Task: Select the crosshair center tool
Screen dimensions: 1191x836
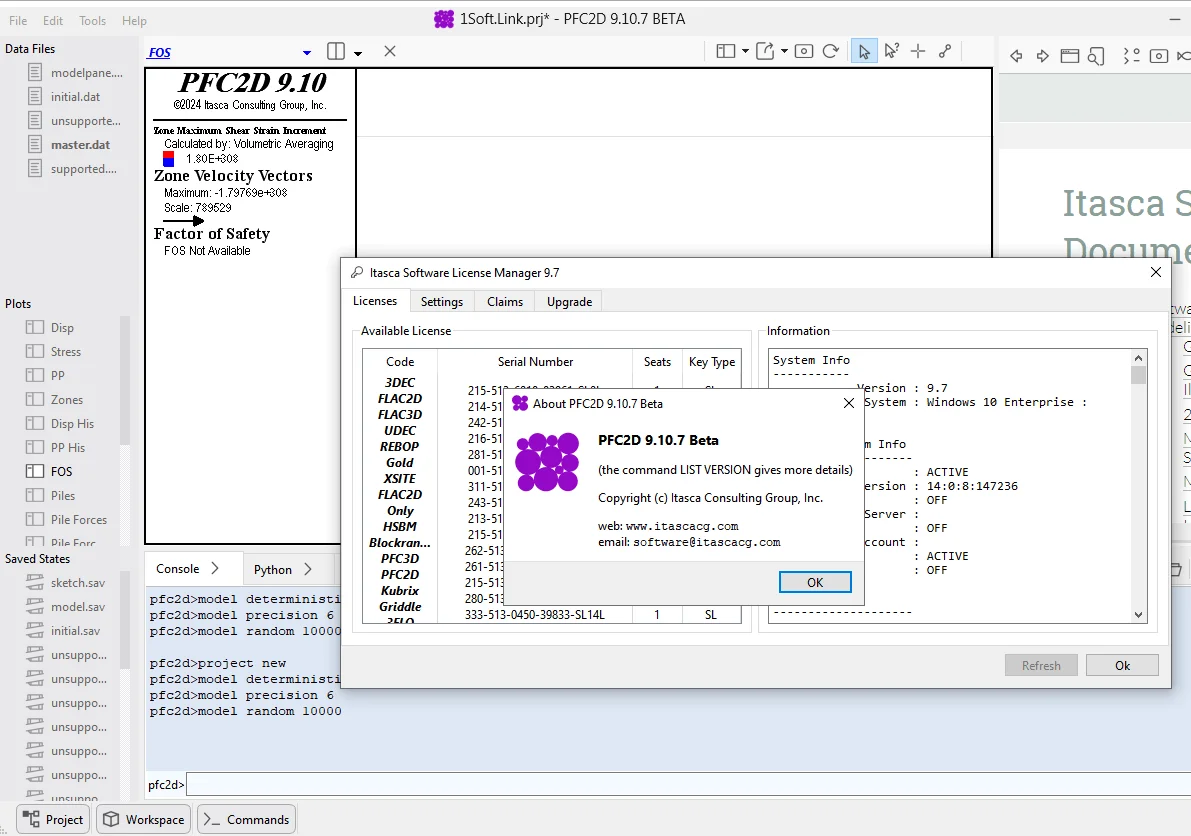Action: (918, 51)
